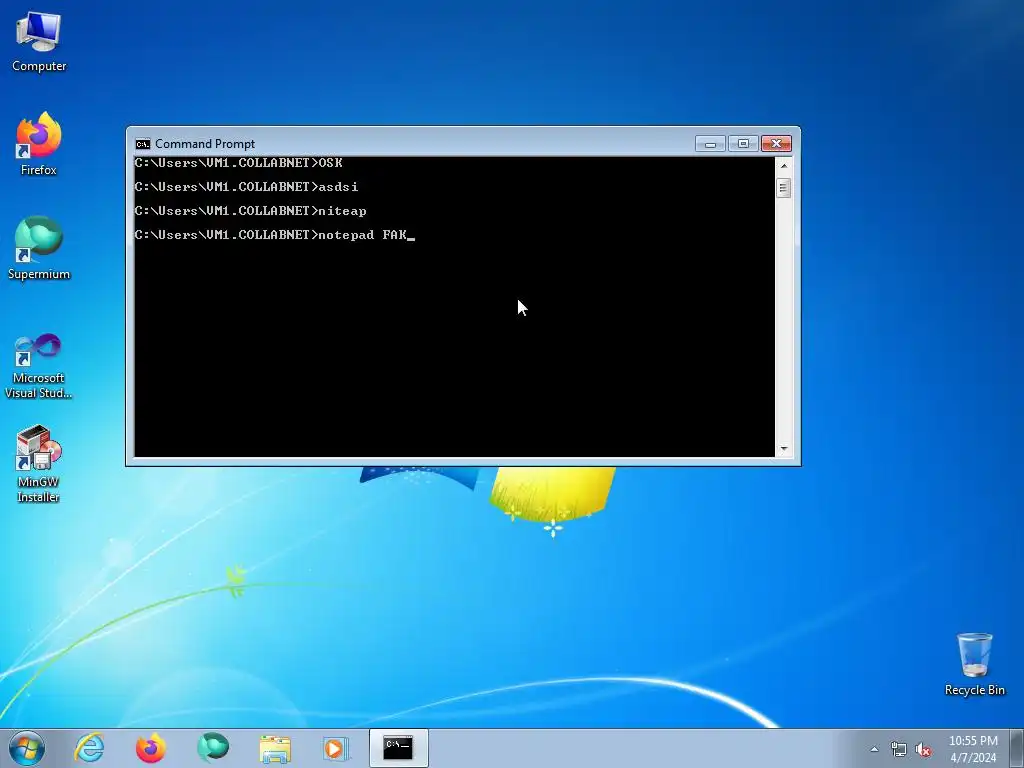Select the Firefox desktop shortcut

coord(39,144)
